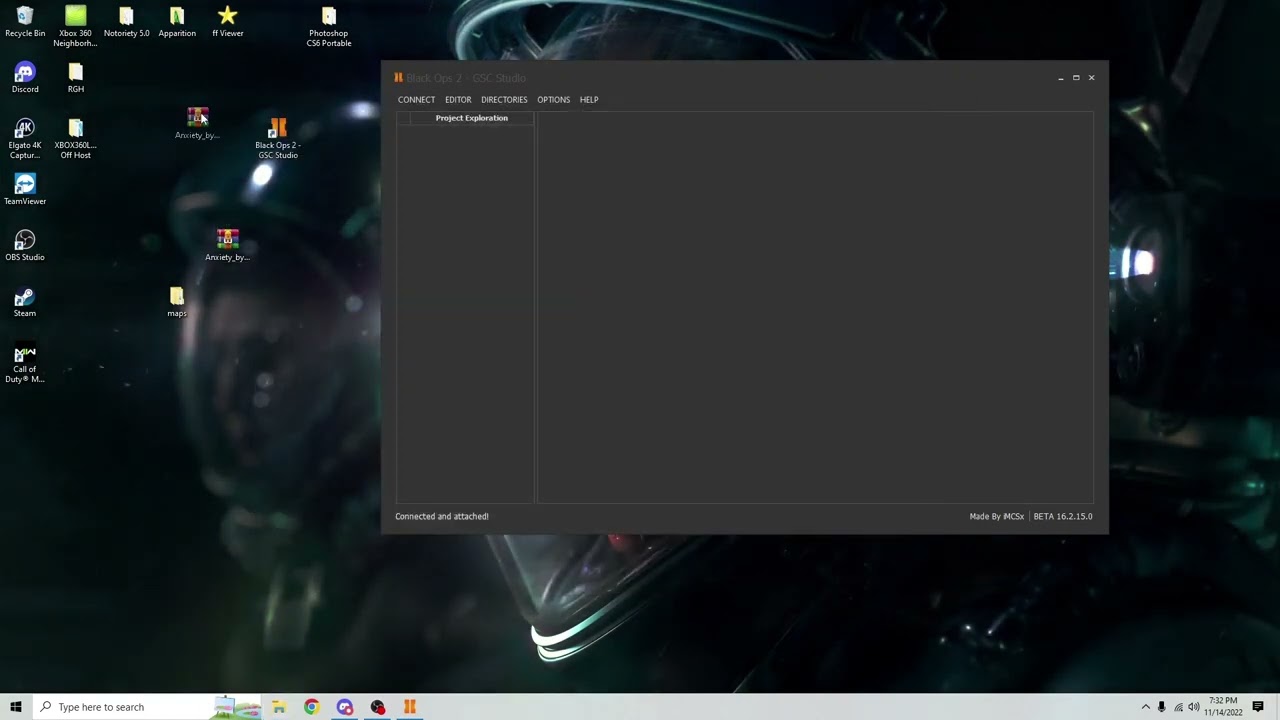Select the OBS Studio desktop icon
1280x720 pixels.
25,246
